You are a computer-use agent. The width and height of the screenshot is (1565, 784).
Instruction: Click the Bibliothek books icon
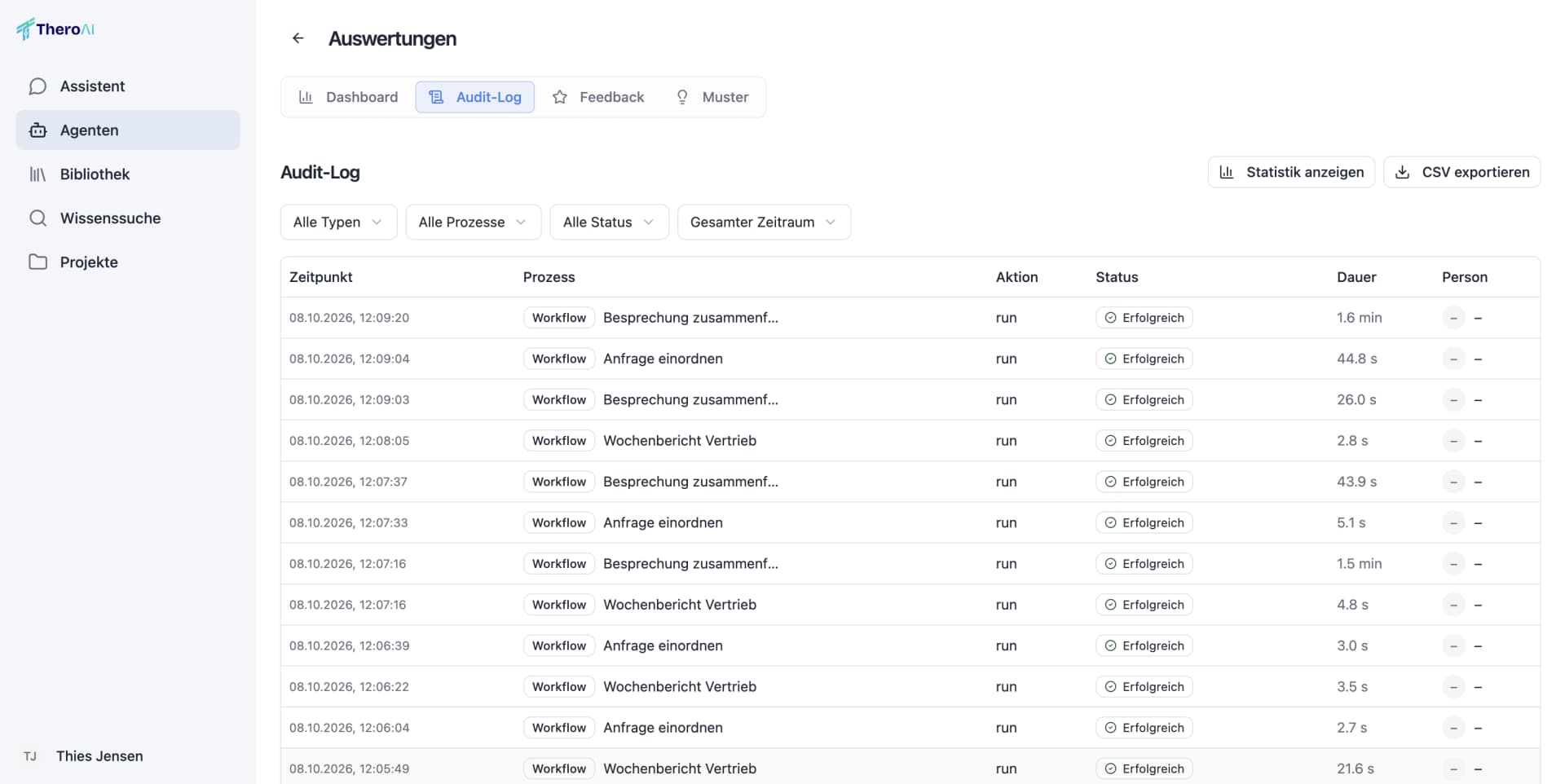pyautogui.click(x=37, y=174)
